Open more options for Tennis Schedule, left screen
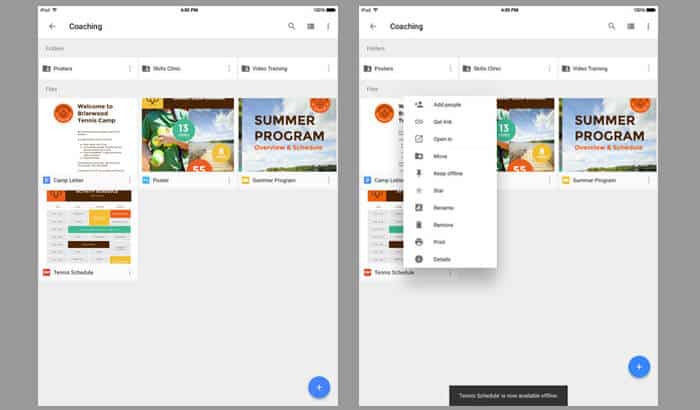The width and height of the screenshot is (700, 410). click(x=130, y=272)
